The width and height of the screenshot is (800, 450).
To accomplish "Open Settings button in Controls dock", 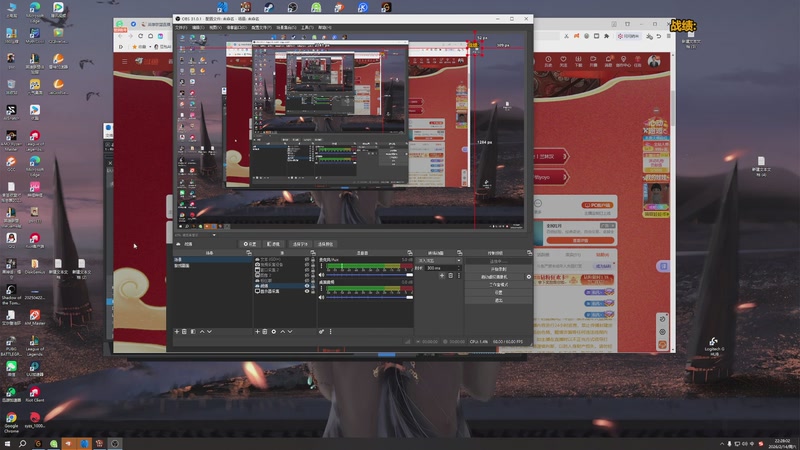I will [498, 292].
